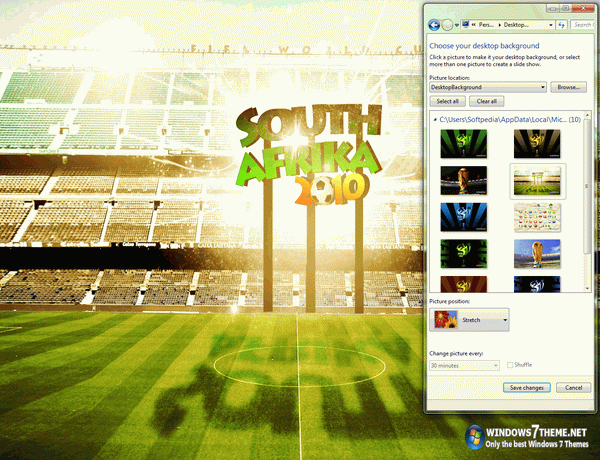This screenshot has width=600, height=460.
Task: Click the Save changes button
Action: (527, 388)
